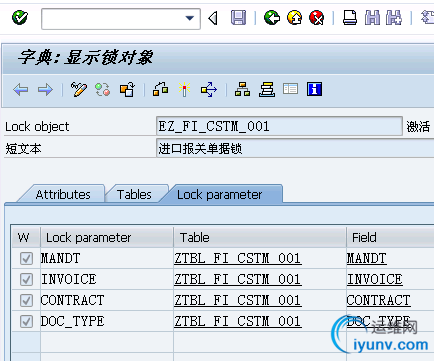
Task: Click the Field column header
Action: [390, 237]
